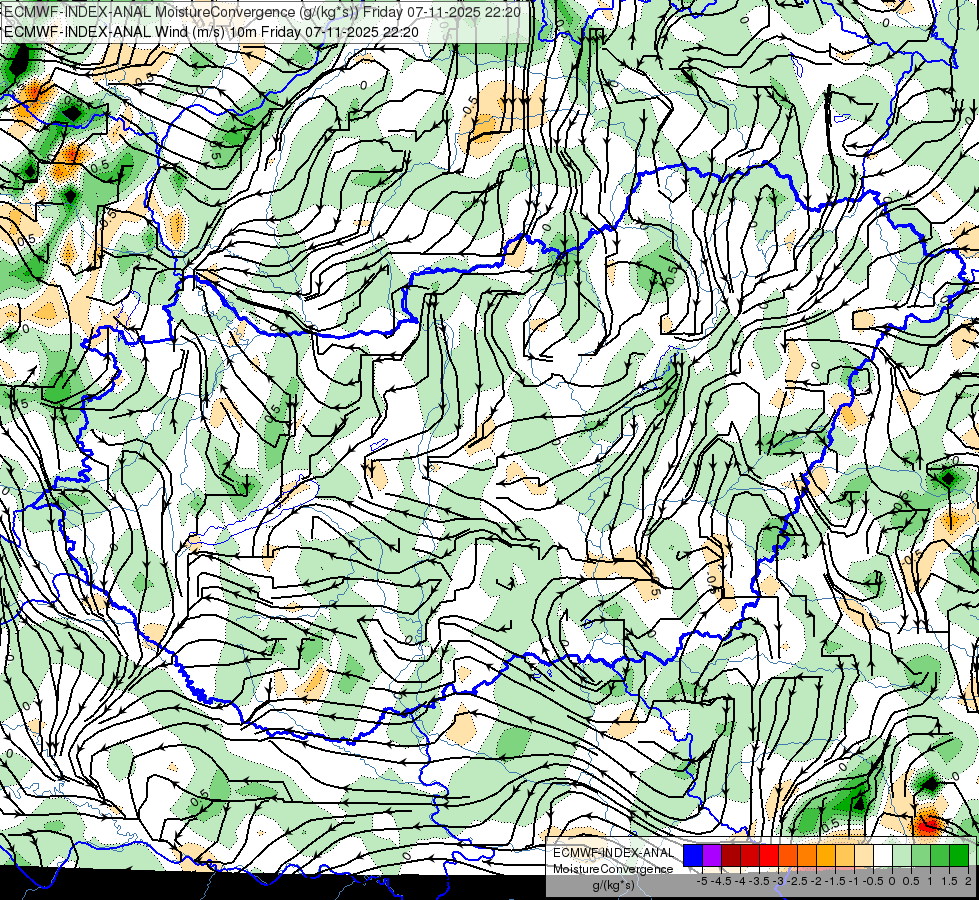Click the -2 tick label on the legend
The height and width of the screenshot is (900, 979).
(x=816, y=881)
